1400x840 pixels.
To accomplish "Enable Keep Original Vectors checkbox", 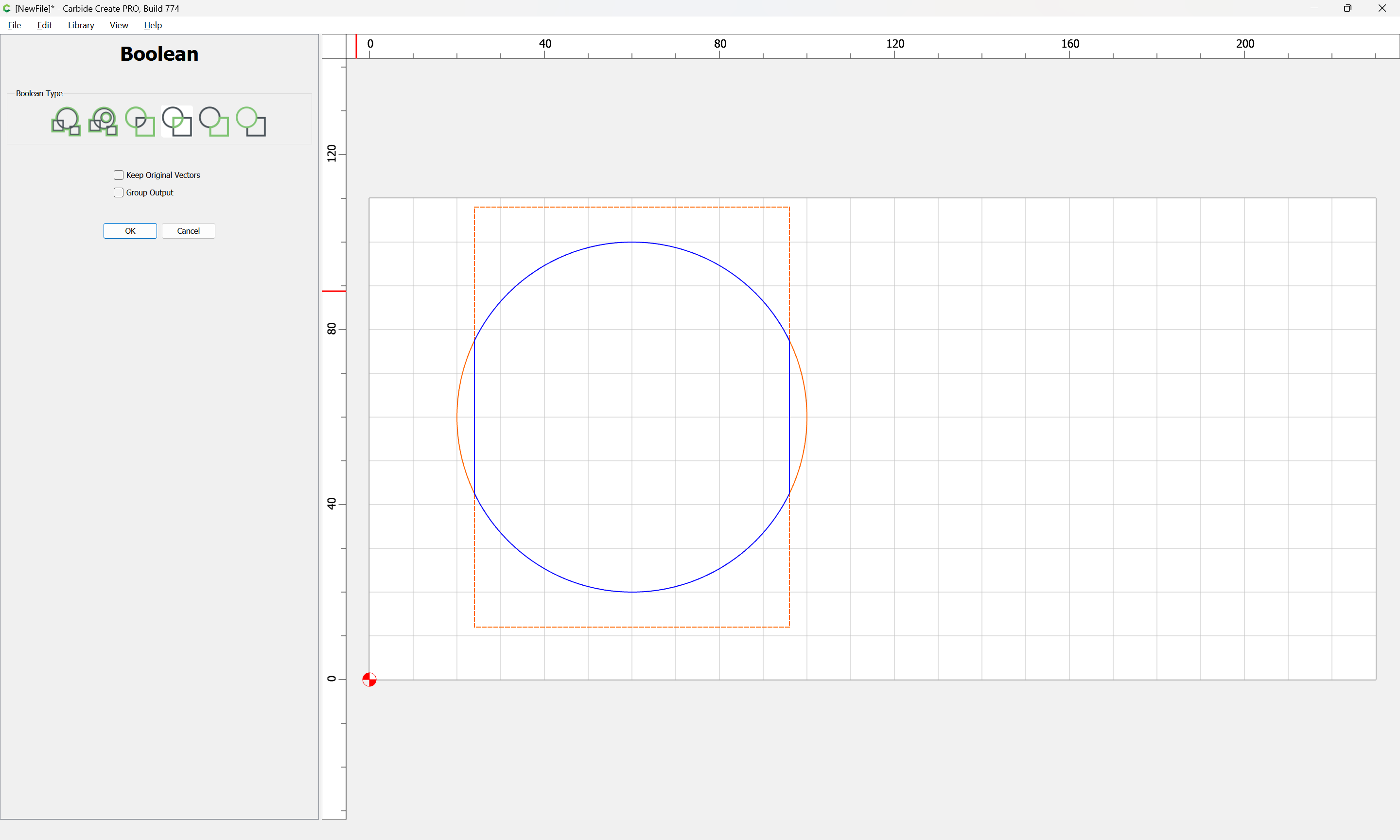I will click(119, 175).
